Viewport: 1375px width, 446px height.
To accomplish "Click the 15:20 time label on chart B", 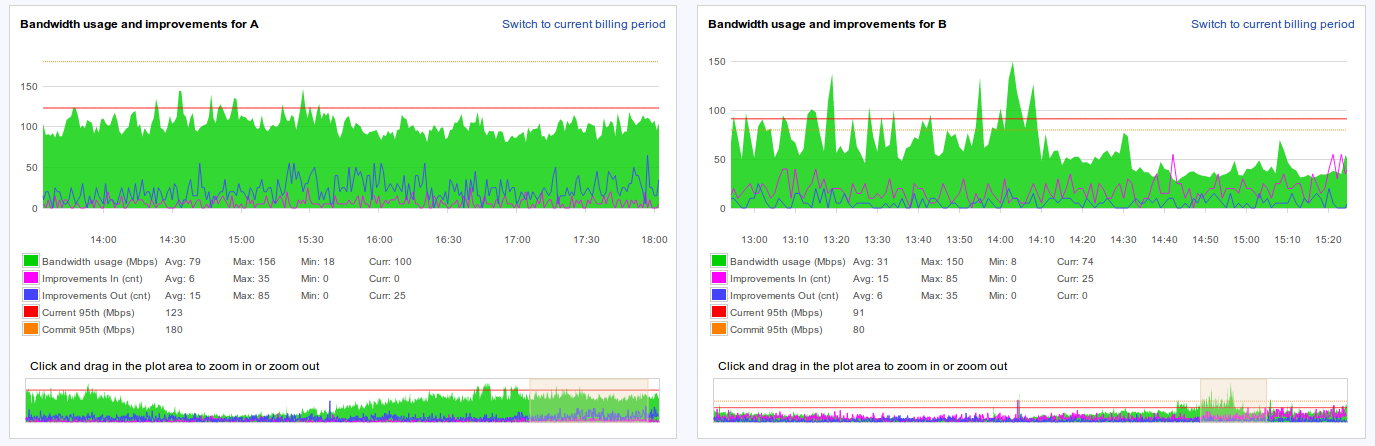I will [1328, 240].
